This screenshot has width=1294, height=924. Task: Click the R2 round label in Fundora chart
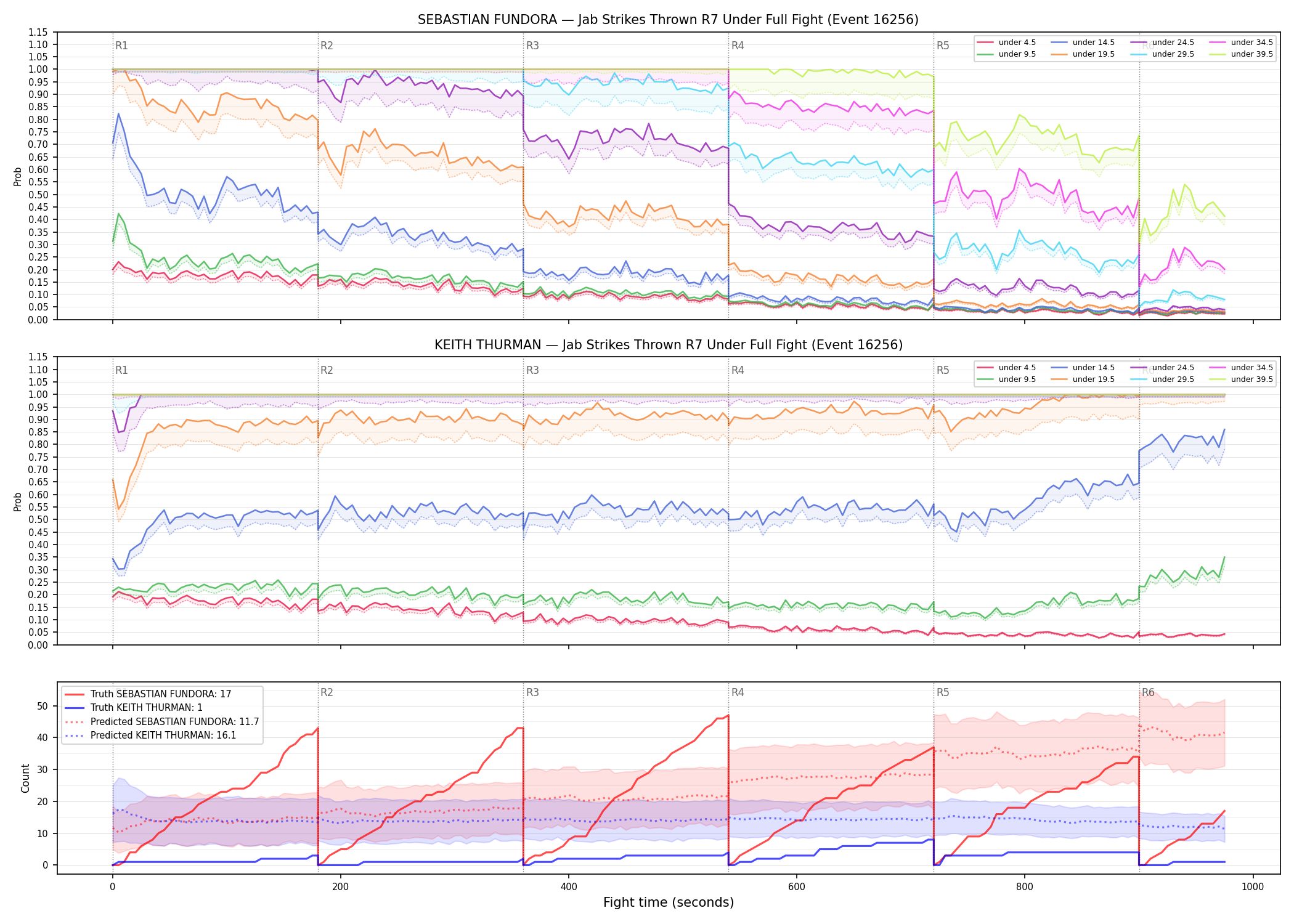click(x=327, y=46)
